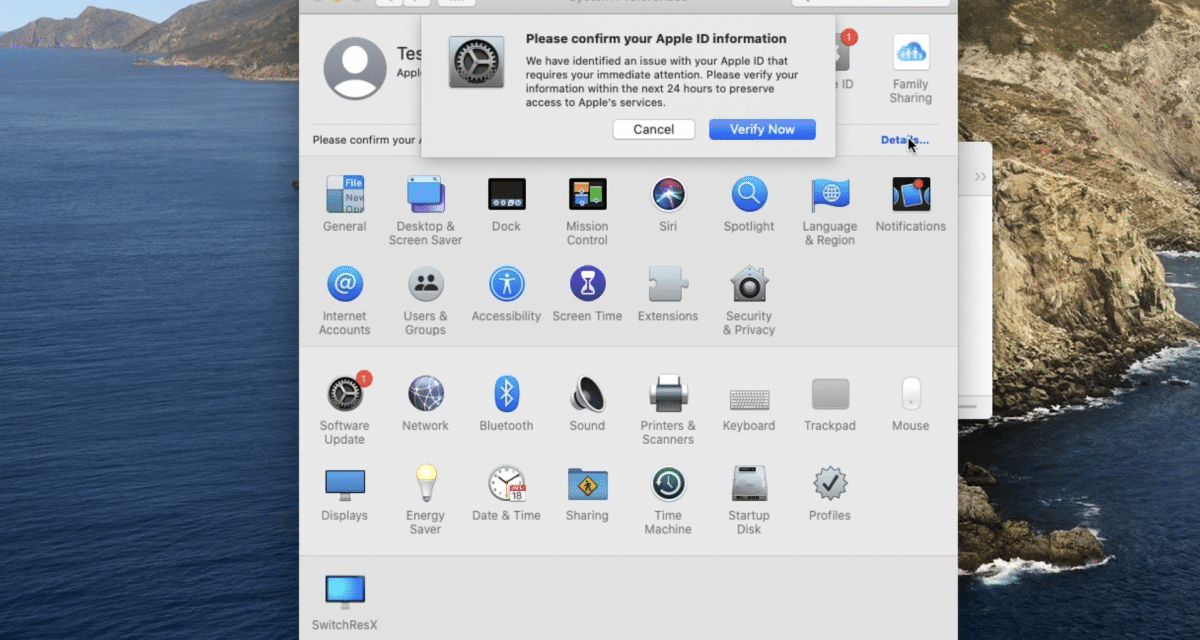
Task: Click Cancel in Apple ID dialog
Action: [654, 129]
